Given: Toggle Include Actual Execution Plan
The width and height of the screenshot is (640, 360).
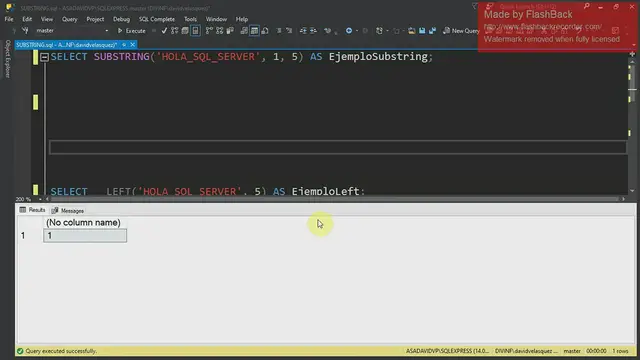Looking at the screenshot, I should [x=209, y=31].
